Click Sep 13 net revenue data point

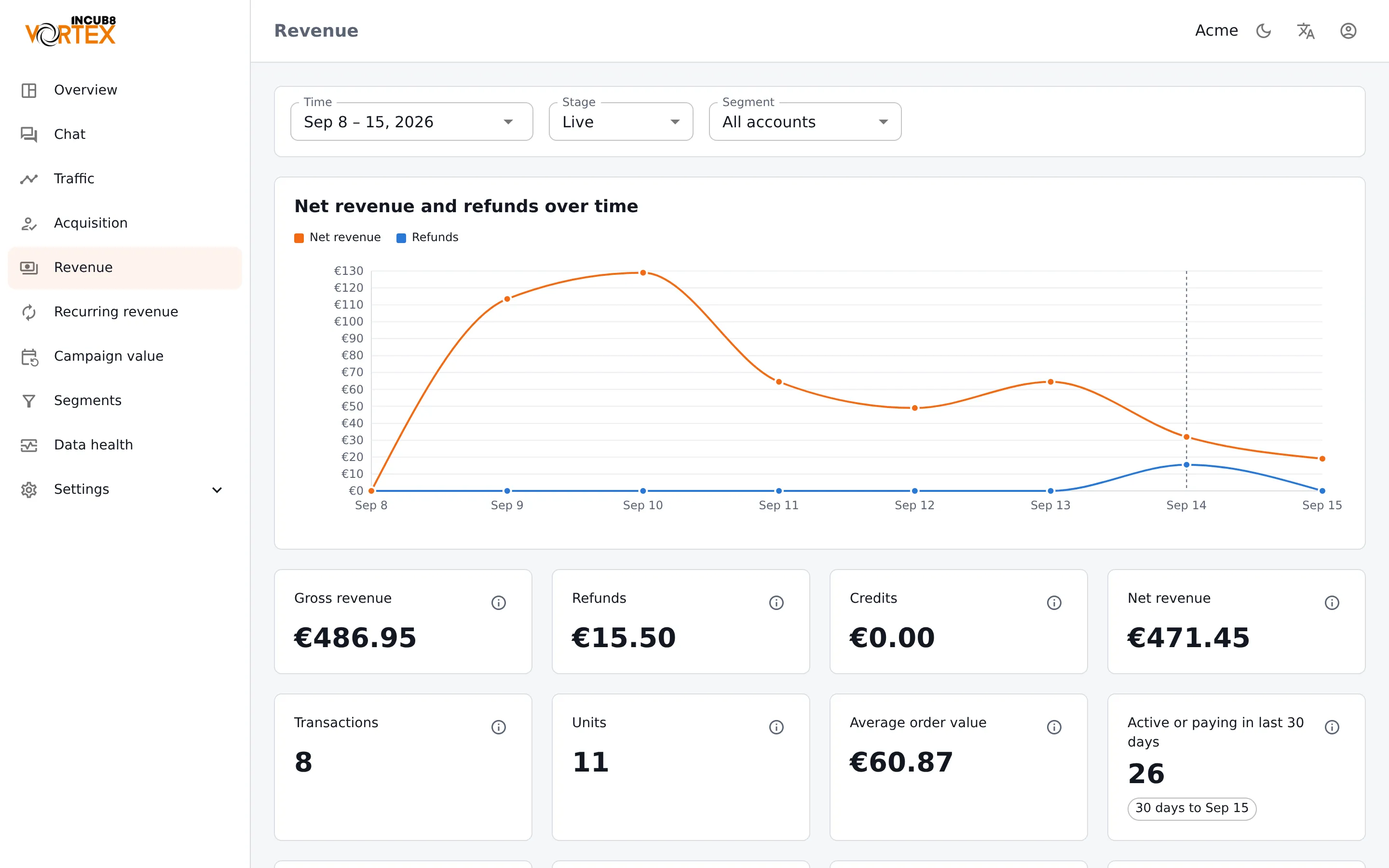coord(1050,382)
